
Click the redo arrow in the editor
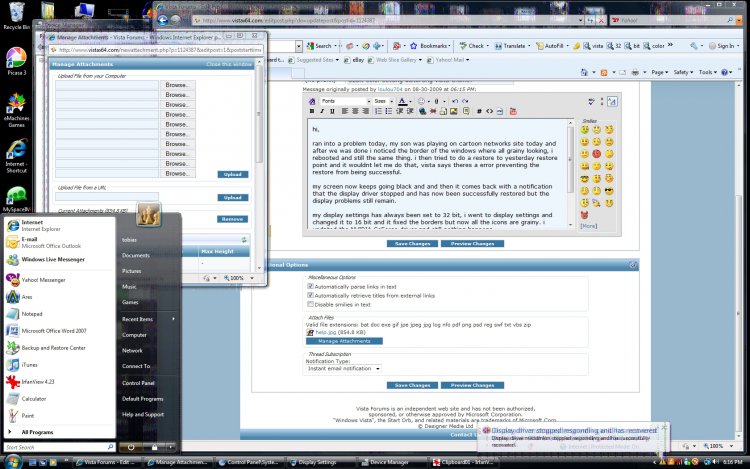465,101
